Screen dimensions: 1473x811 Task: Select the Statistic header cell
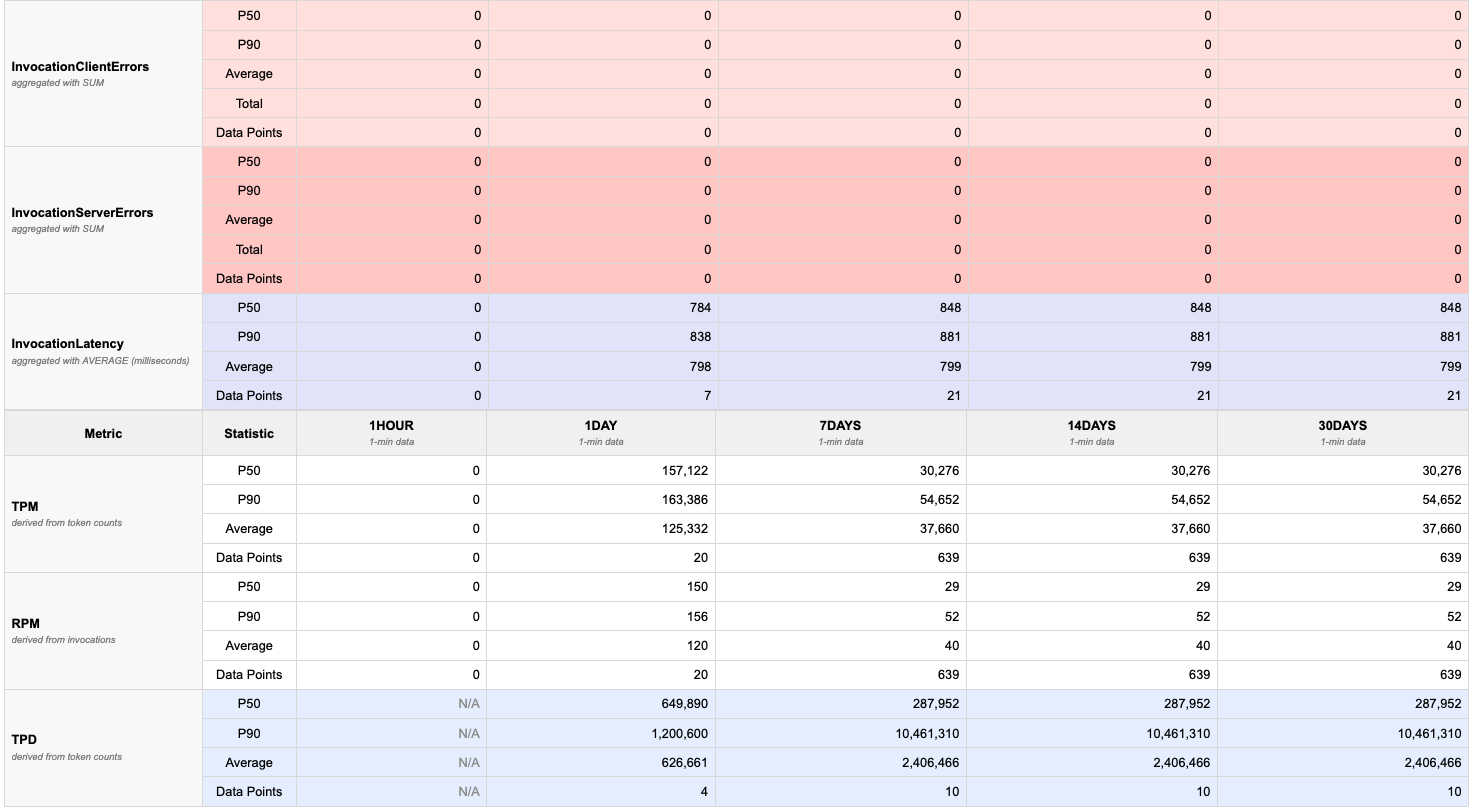tap(249, 434)
